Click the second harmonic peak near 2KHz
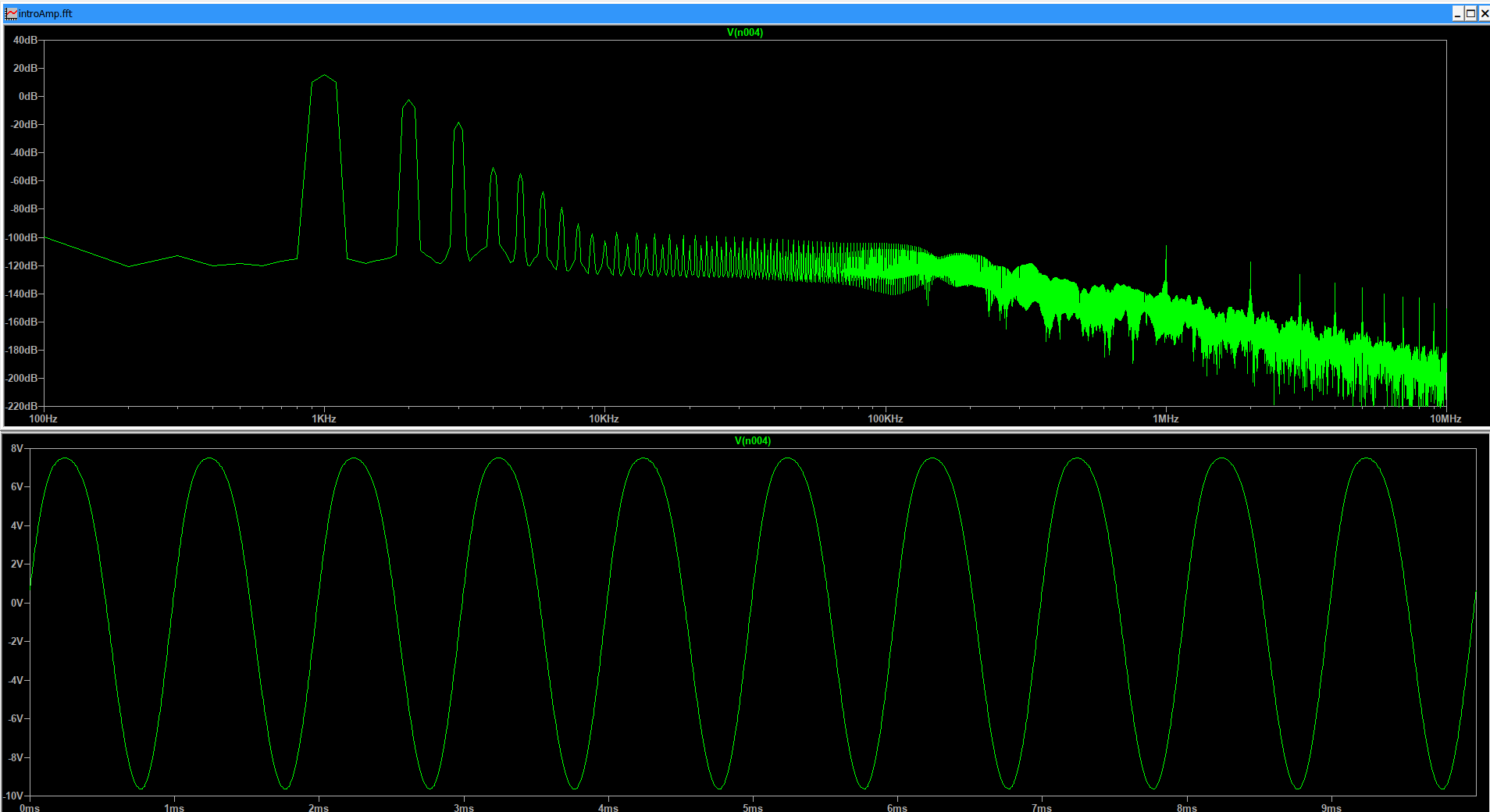Image resolution: width=1490 pixels, height=812 pixels. click(x=408, y=101)
